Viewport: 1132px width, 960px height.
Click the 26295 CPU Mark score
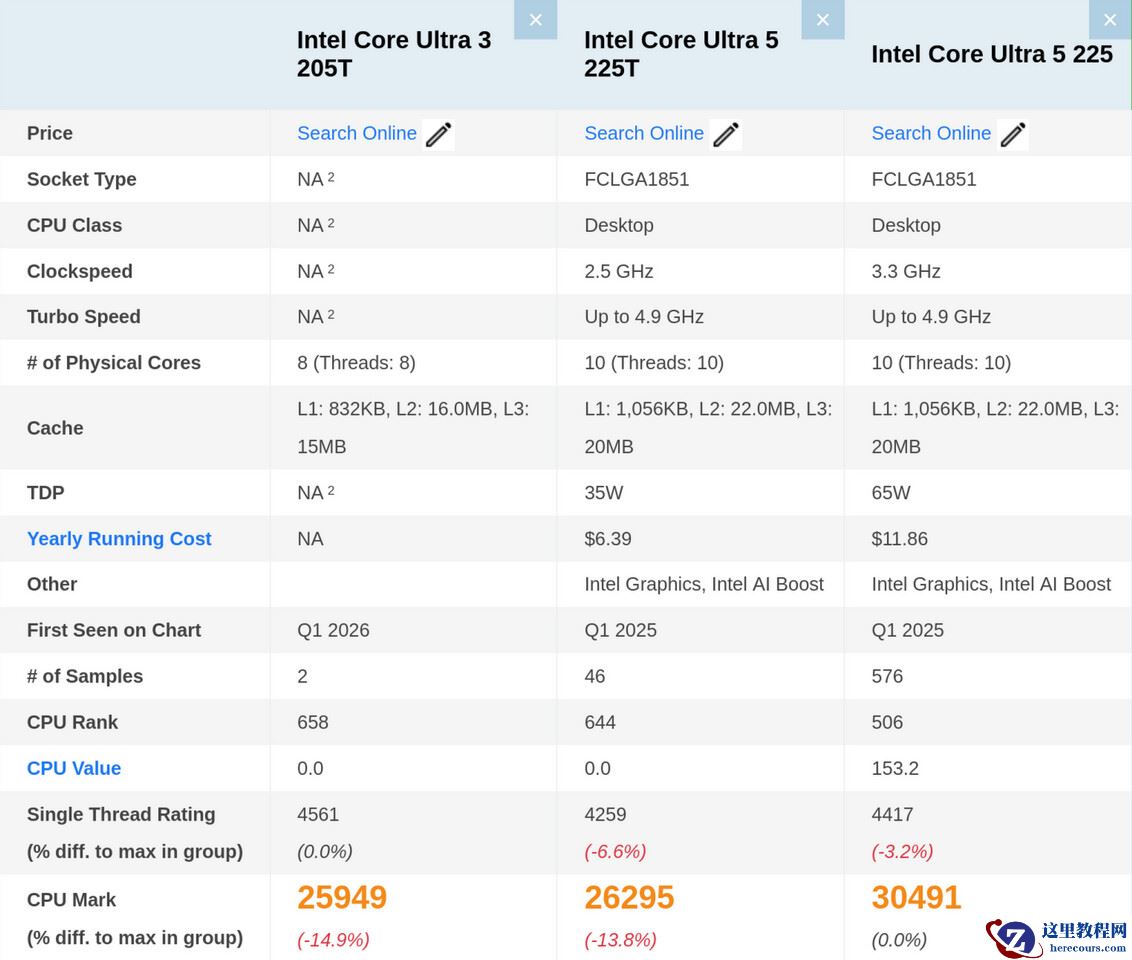click(x=629, y=898)
